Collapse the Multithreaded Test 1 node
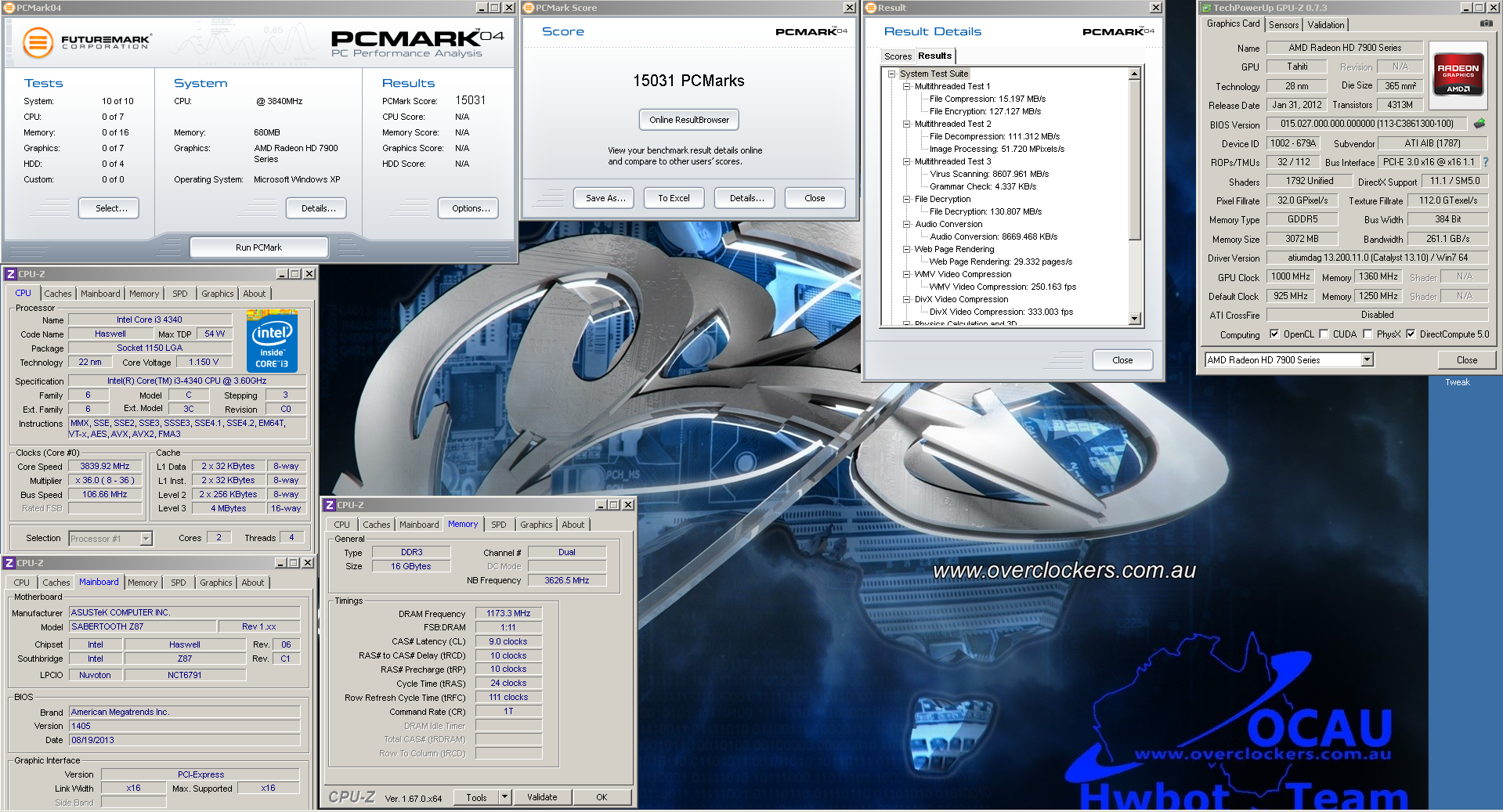Image resolution: width=1503 pixels, height=812 pixels. coord(906,86)
